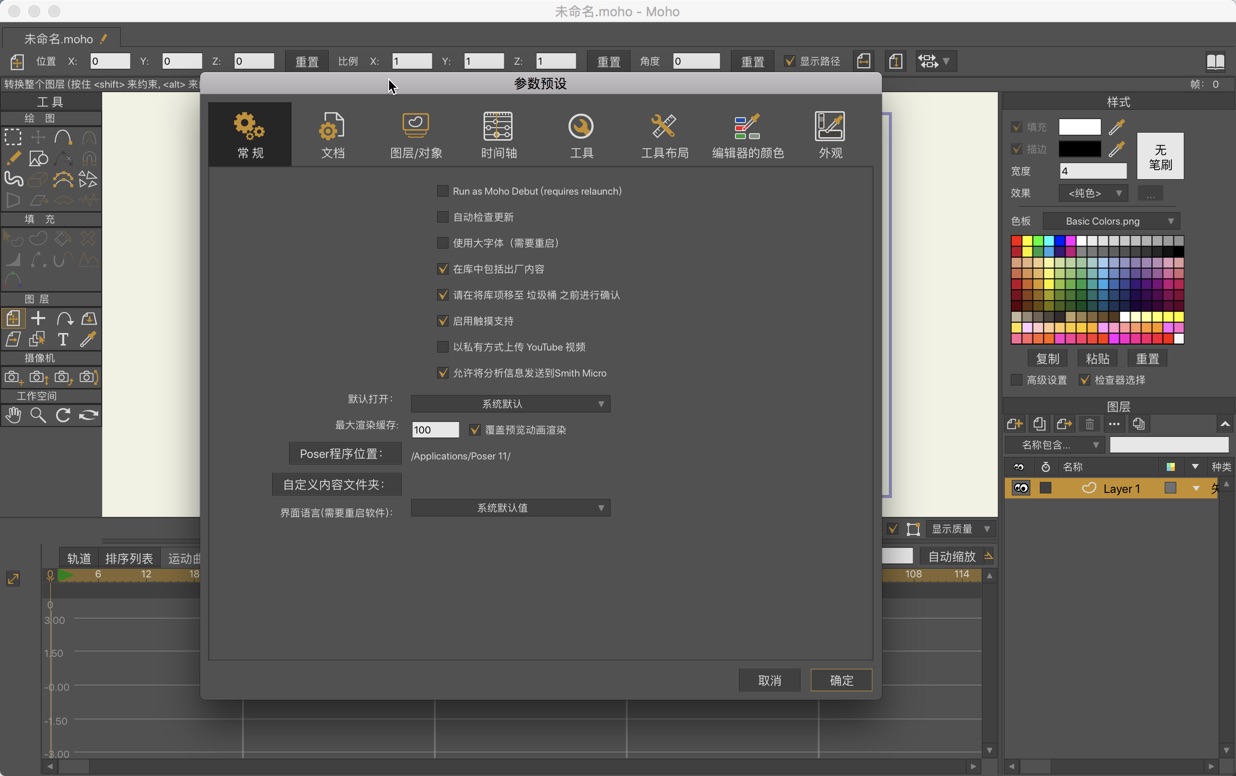This screenshot has height=776, width=1236.
Task: Open the interface language dropdown
Action: (511, 507)
